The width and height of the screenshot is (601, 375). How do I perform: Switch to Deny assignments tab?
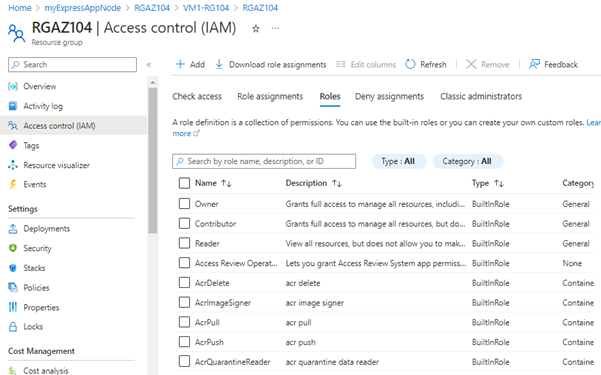point(389,96)
